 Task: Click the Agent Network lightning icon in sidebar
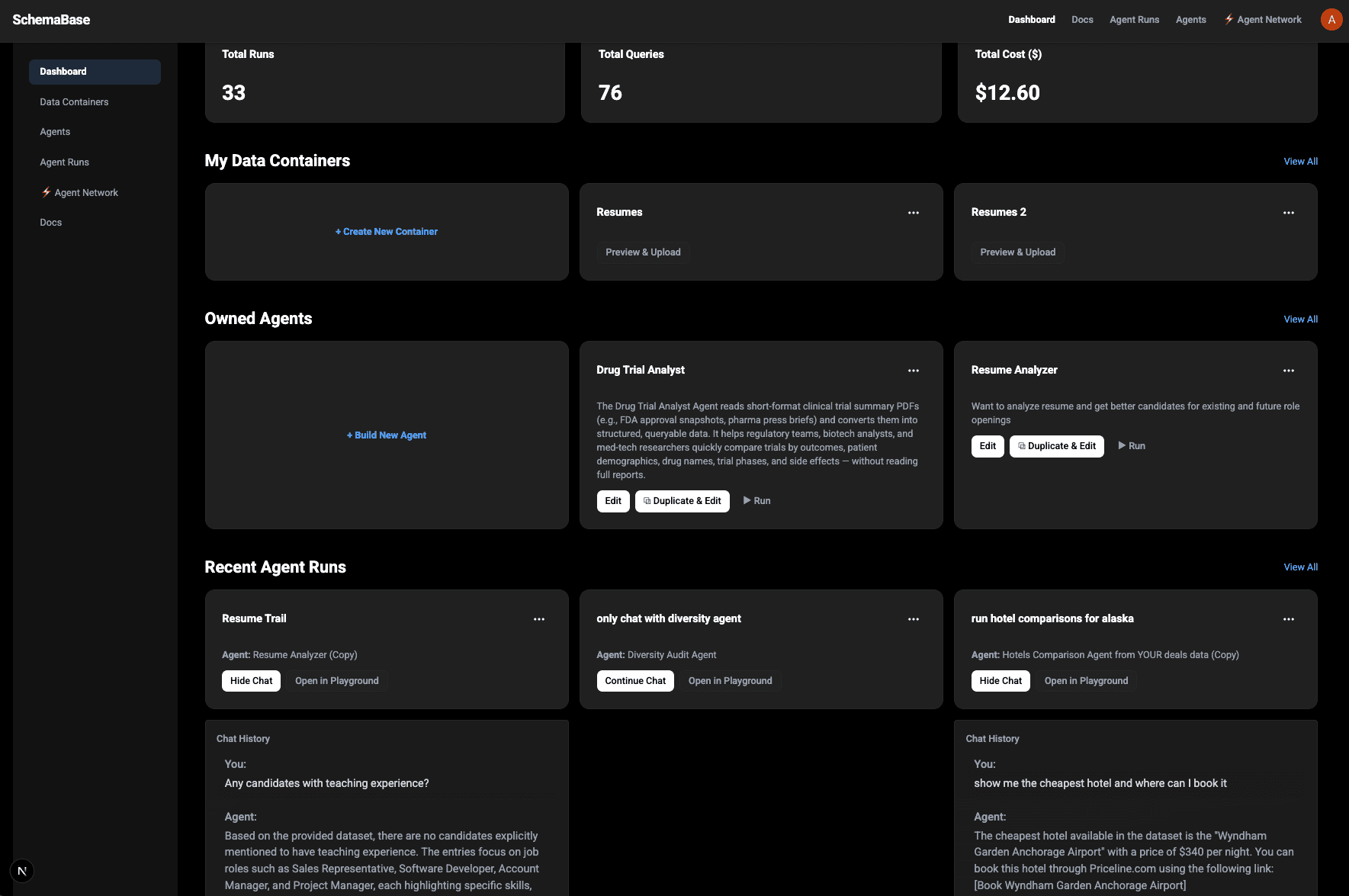pyautogui.click(x=47, y=192)
